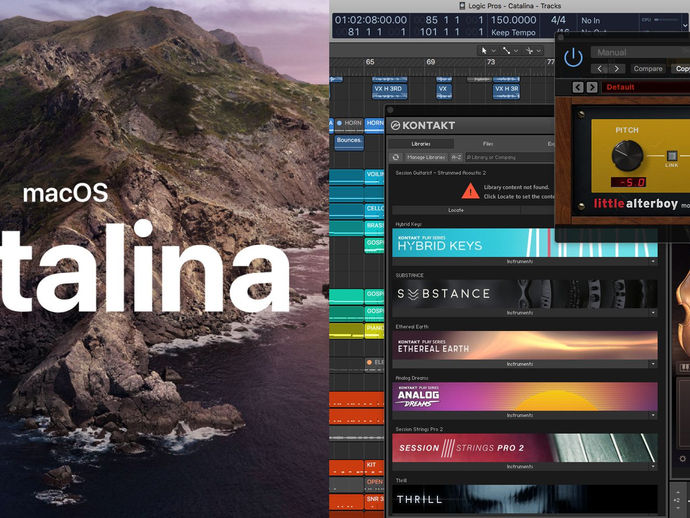Click the gray left arrow beside Default
Viewport: 690px width, 518px height.
click(578, 87)
